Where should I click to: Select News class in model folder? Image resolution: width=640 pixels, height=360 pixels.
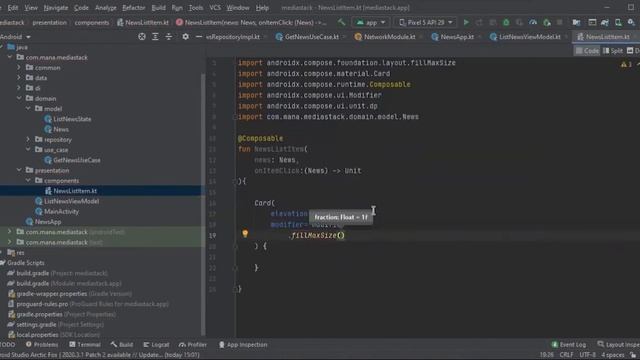61,129
